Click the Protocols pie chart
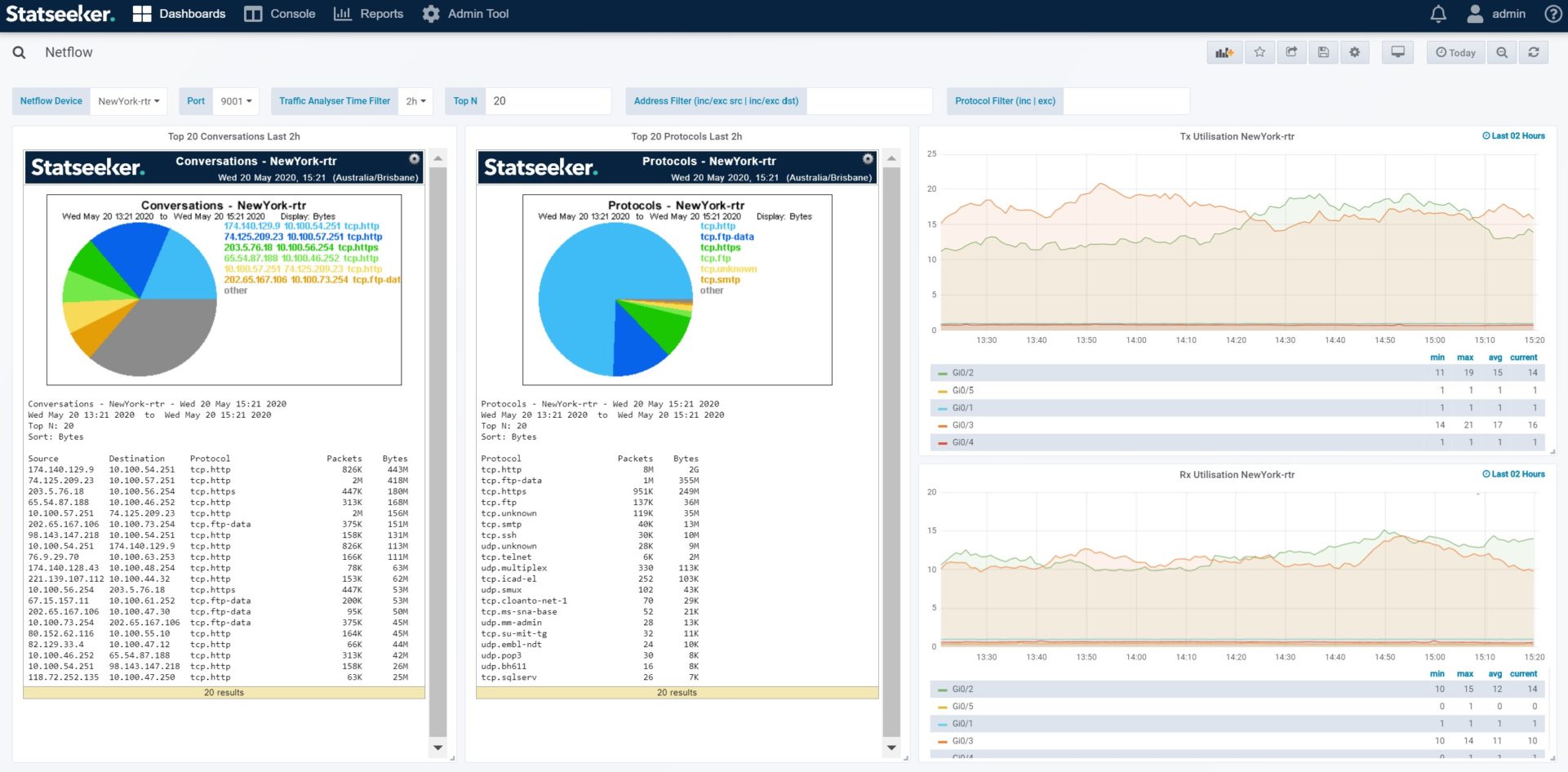Image resolution: width=1568 pixels, height=772 pixels. (615, 299)
